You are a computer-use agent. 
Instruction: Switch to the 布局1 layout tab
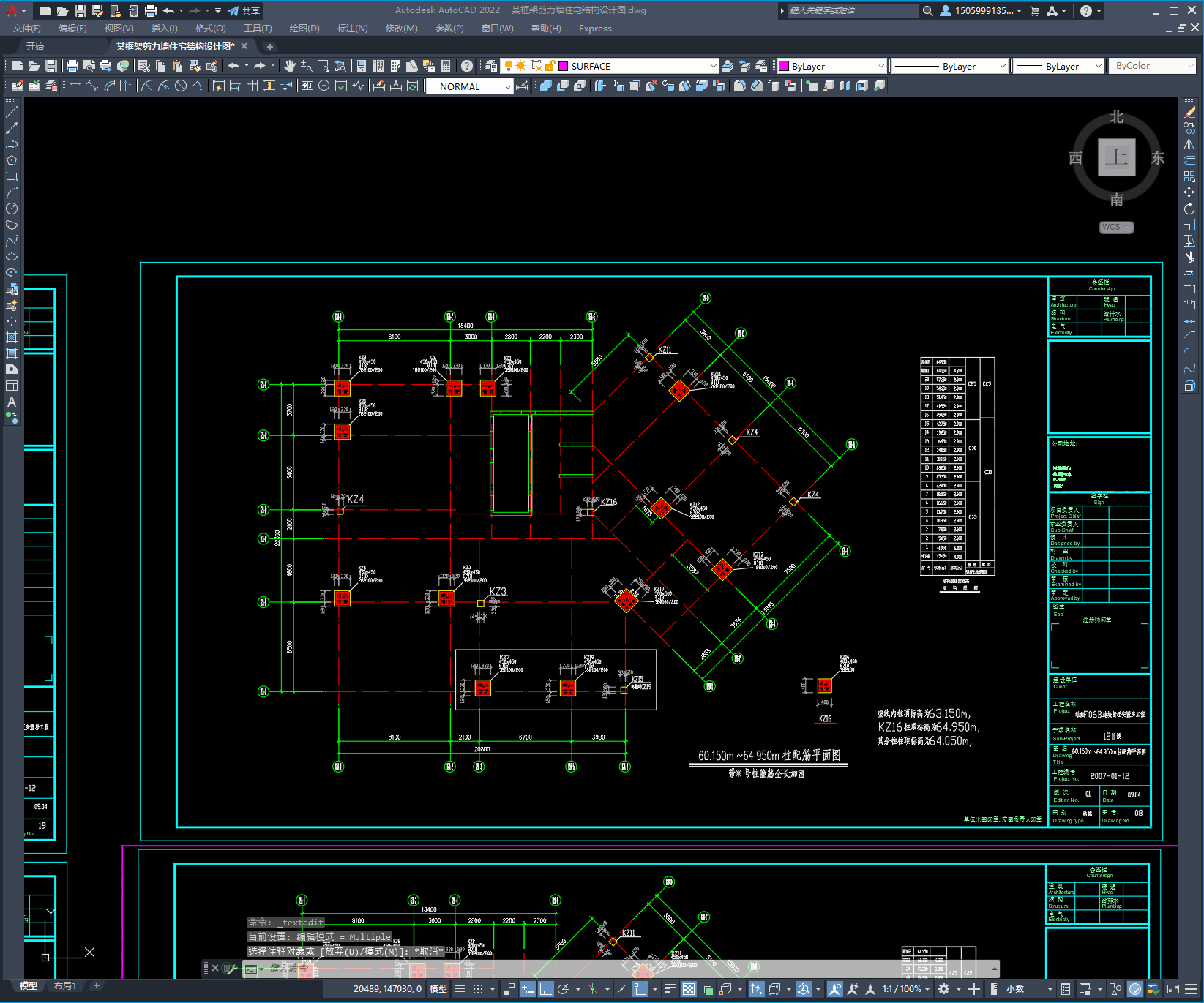pyautogui.click(x=65, y=986)
